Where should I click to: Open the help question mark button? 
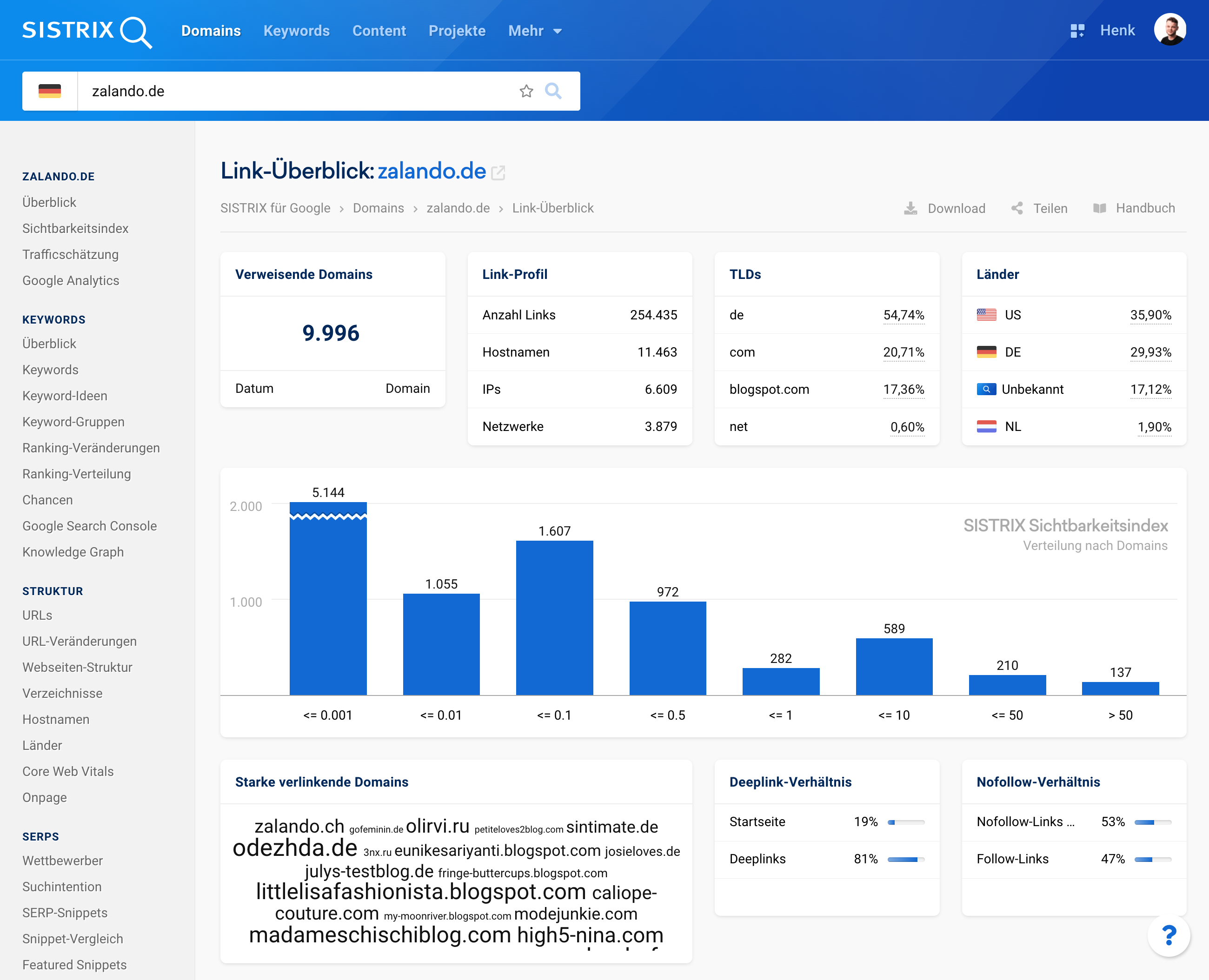[x=1169, y=935]
